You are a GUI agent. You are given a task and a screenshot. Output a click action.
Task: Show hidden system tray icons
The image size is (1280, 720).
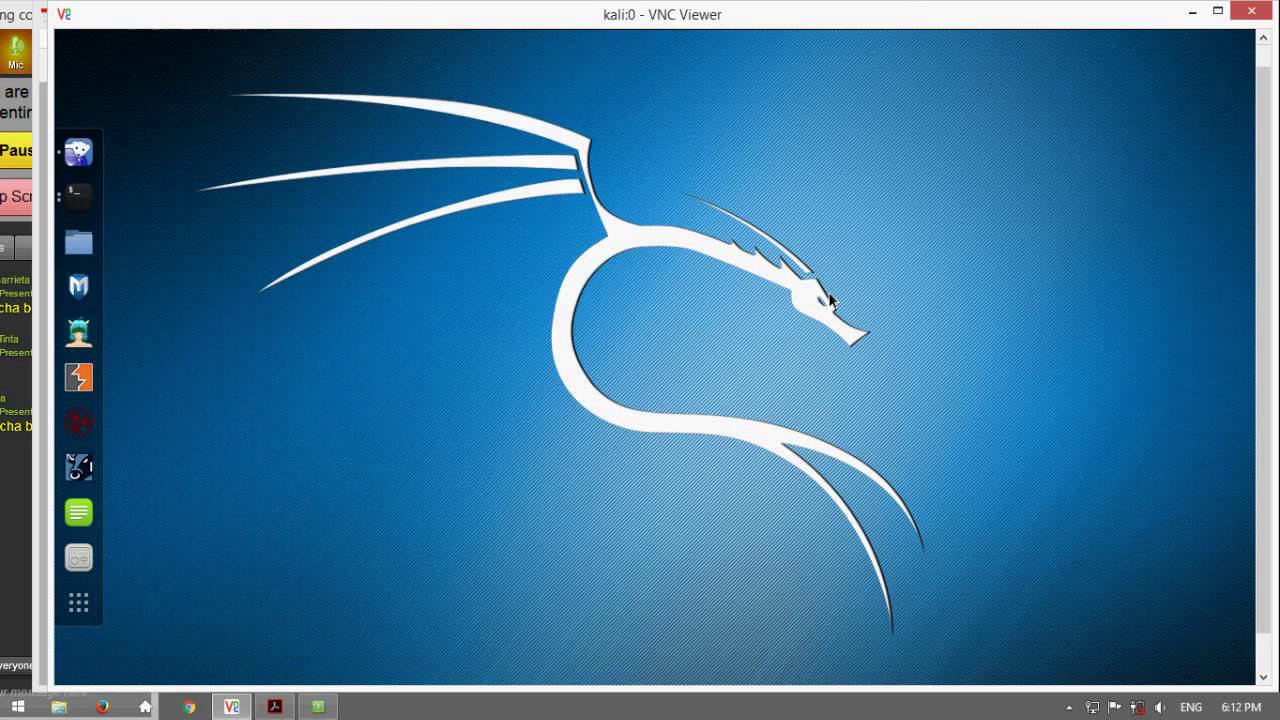click(x=1069, y=708)
